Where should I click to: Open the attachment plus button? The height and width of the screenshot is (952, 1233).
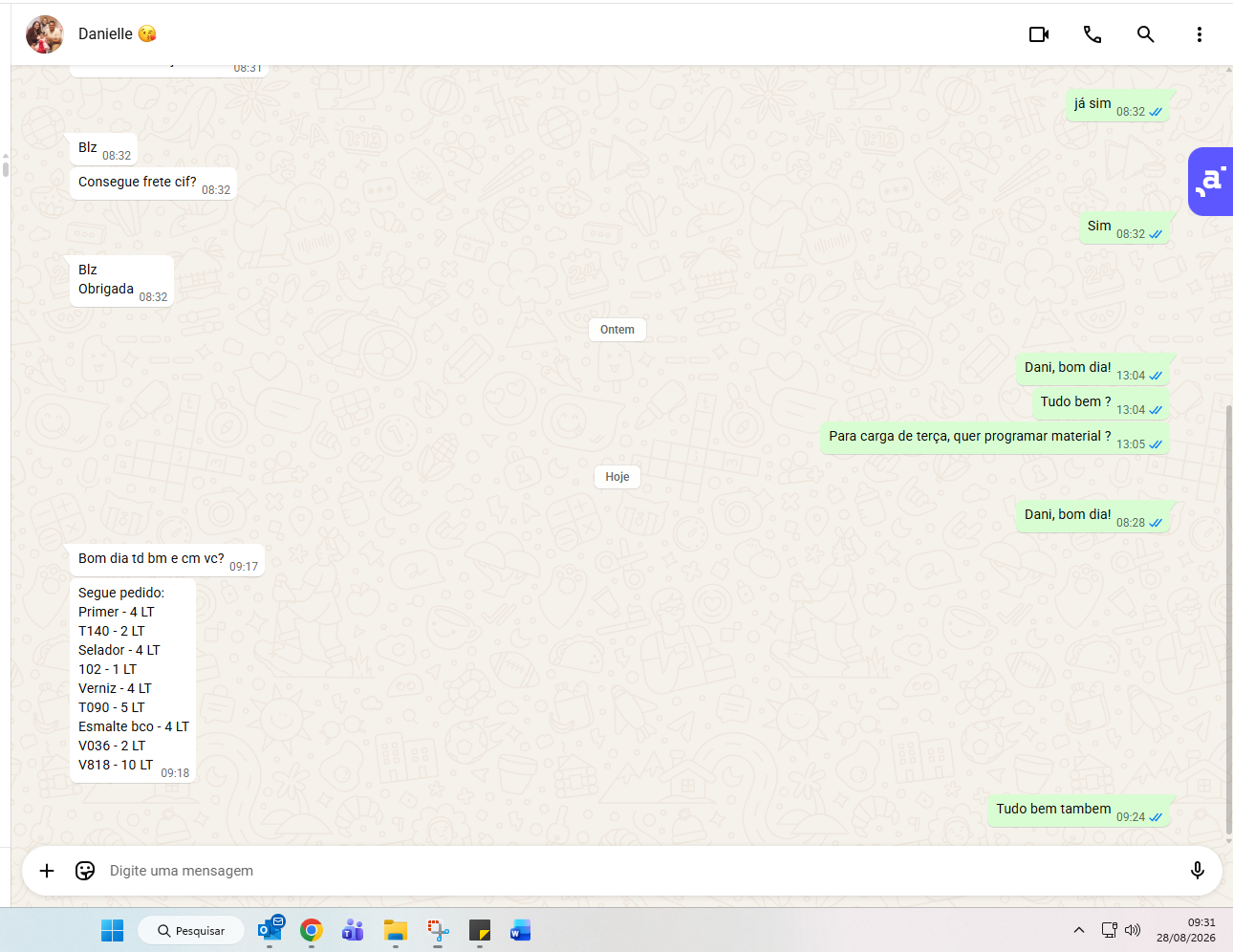[47, 870]
